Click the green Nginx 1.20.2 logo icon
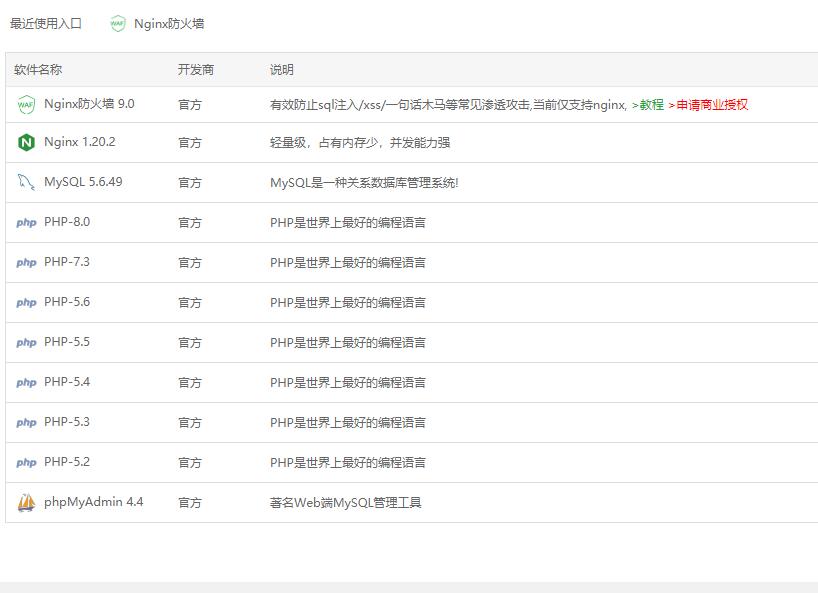 tap(26, 142)
